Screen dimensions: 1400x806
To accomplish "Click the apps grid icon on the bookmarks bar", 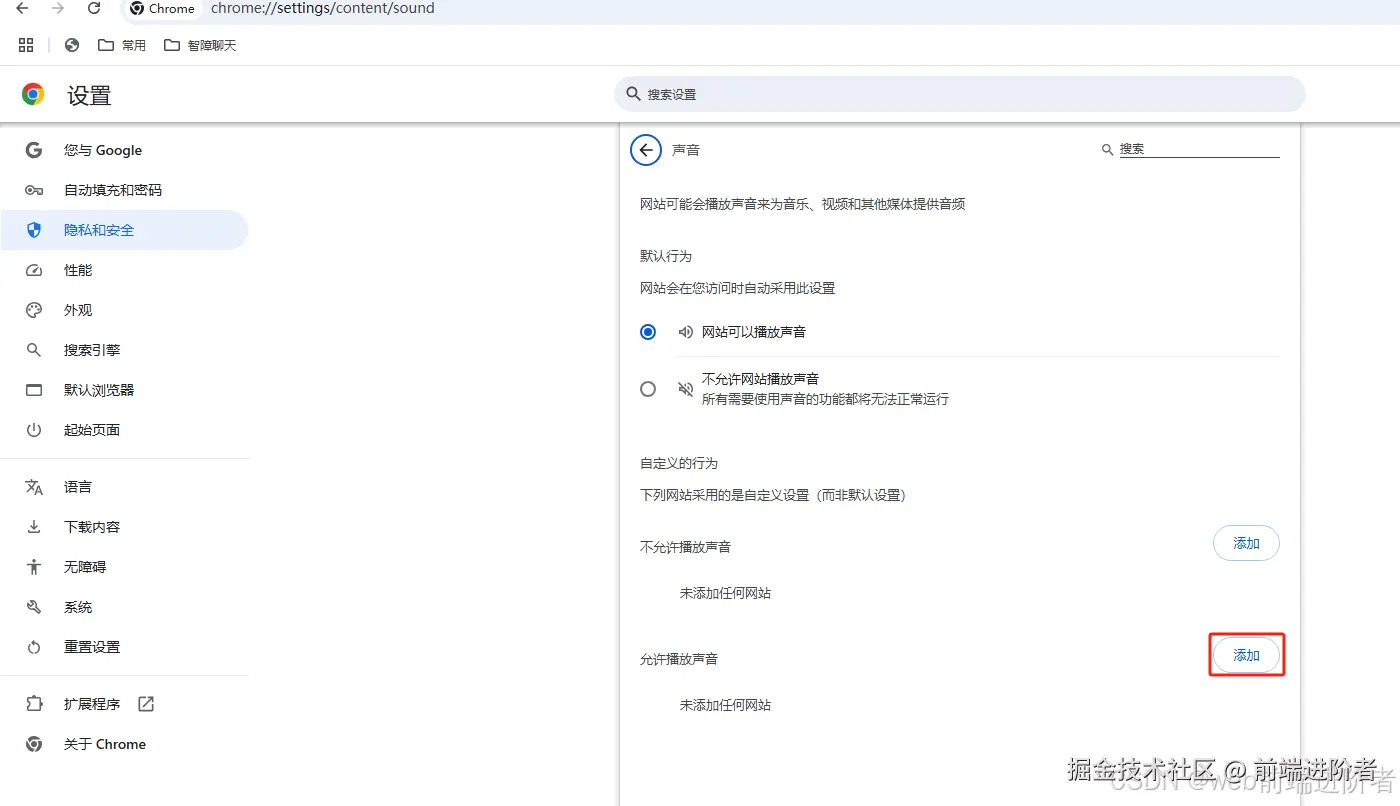I will point(26,44).
